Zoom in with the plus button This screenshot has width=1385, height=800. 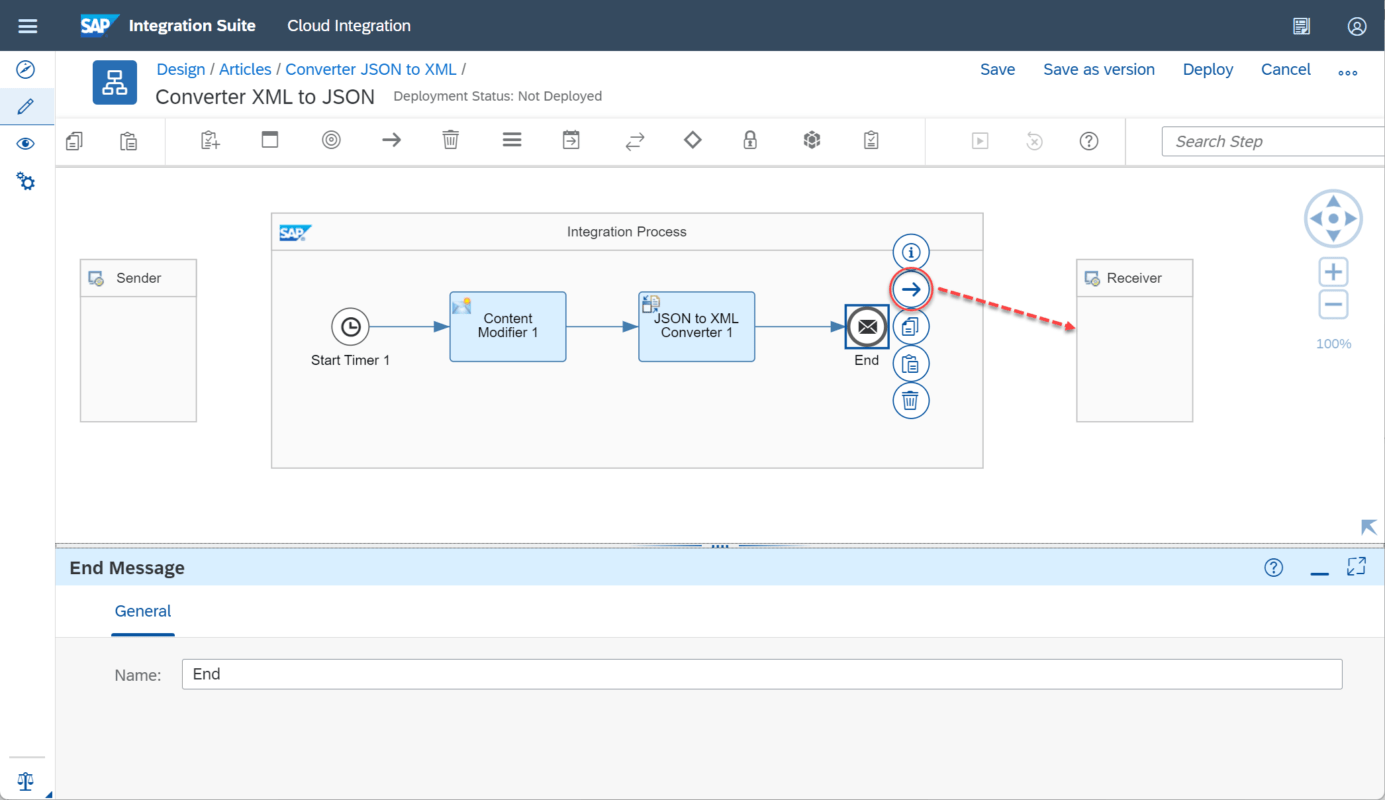tap(1333, 272)
